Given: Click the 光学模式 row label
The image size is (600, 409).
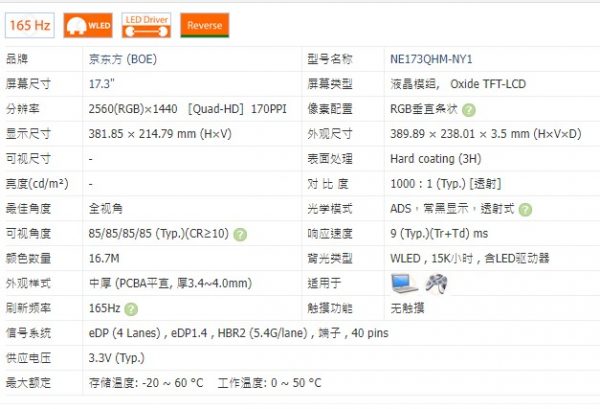Looking at the screenshot, I should pyautogui.click(x=329, y=209).
